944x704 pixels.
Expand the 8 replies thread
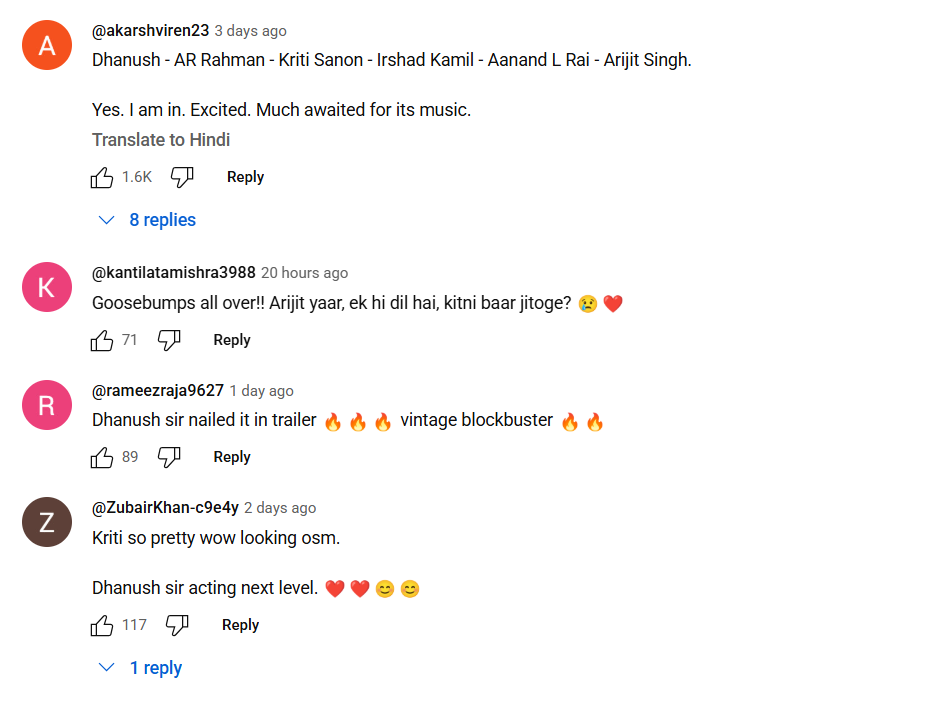(148, 220)
